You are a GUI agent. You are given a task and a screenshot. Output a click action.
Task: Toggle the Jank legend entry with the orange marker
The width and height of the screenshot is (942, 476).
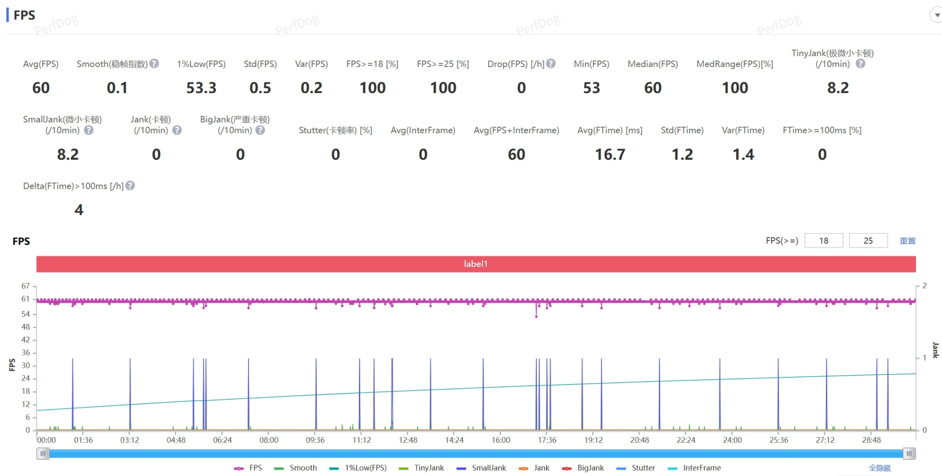(533, 468)
